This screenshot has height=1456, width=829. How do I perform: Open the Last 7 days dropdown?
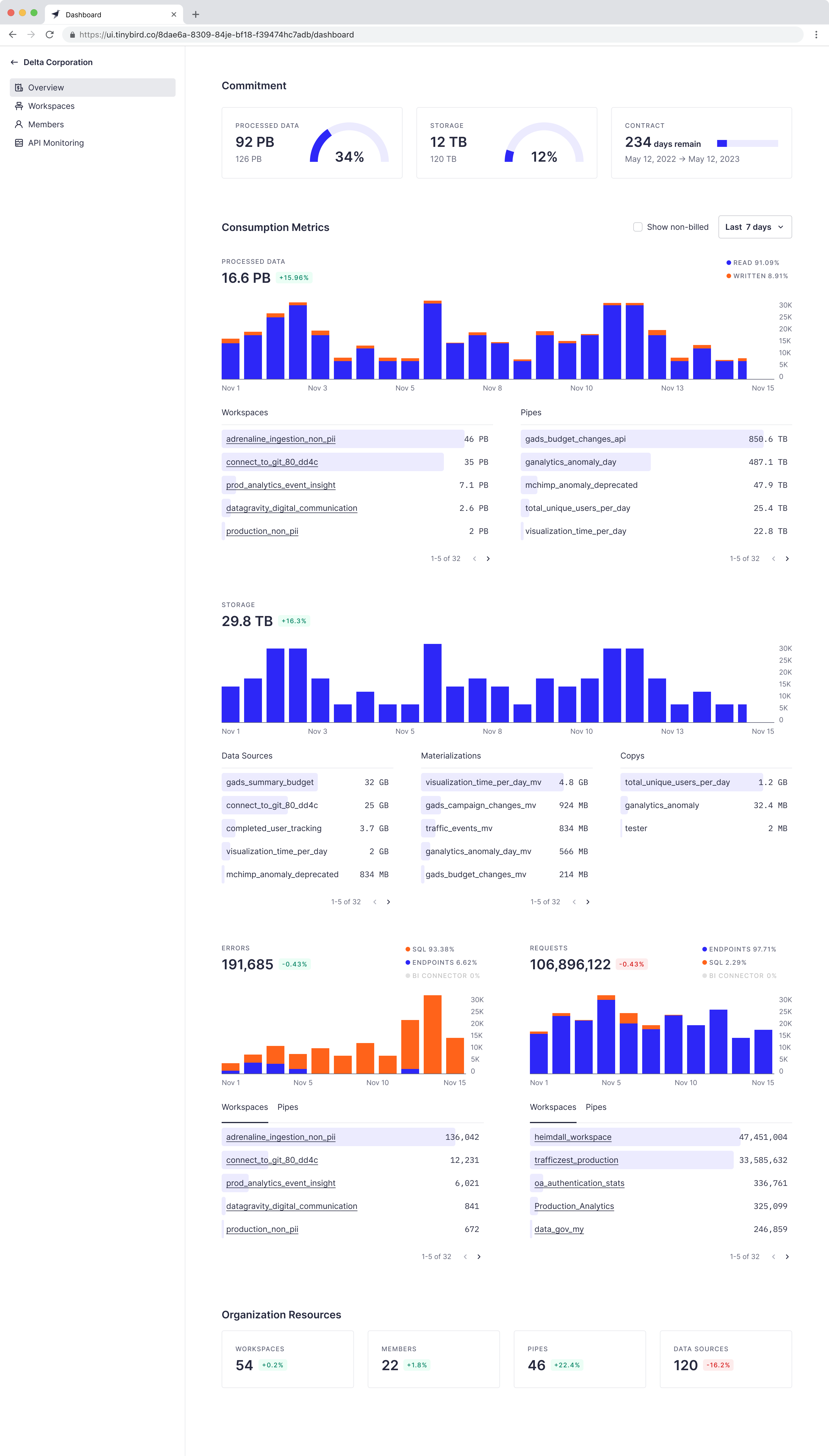[754, 227]
